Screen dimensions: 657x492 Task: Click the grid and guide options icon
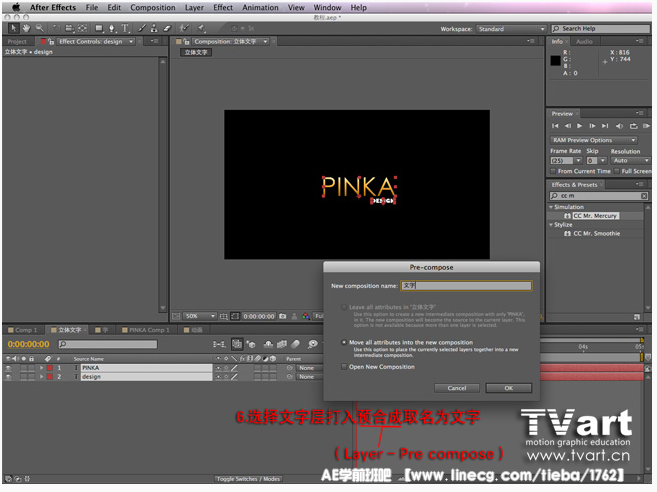pyautogui.click(x=224, y=316)
